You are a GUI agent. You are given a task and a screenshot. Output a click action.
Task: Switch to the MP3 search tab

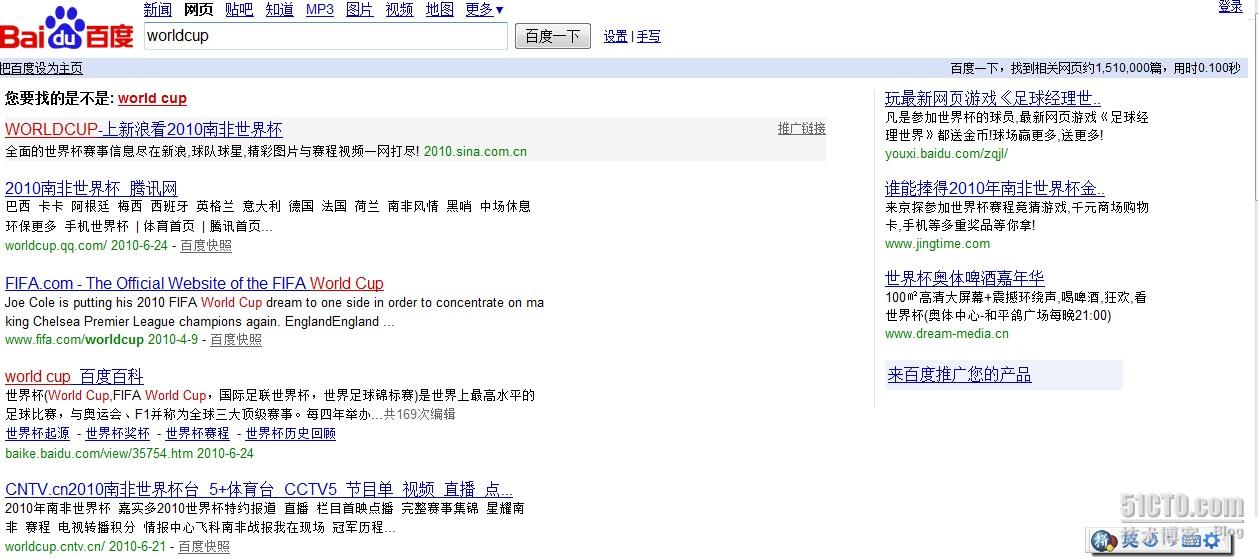(320, 9)
